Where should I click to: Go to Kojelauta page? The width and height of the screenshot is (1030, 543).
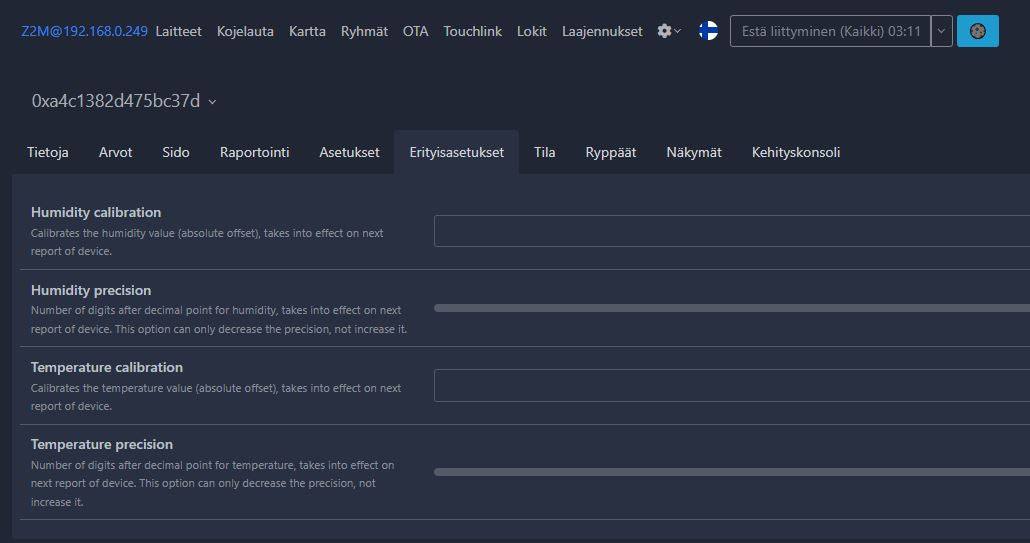coord(245,31)
